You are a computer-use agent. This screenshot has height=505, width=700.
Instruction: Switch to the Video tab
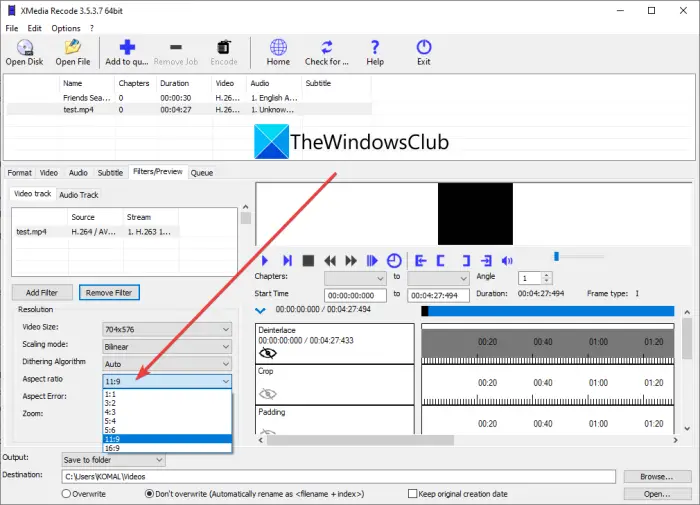pyautogui.click(x=49, y=173)
